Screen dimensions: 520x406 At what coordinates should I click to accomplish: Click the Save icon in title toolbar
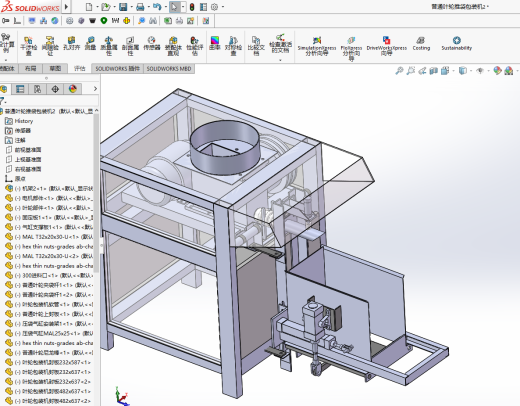(x=123, y=7)
